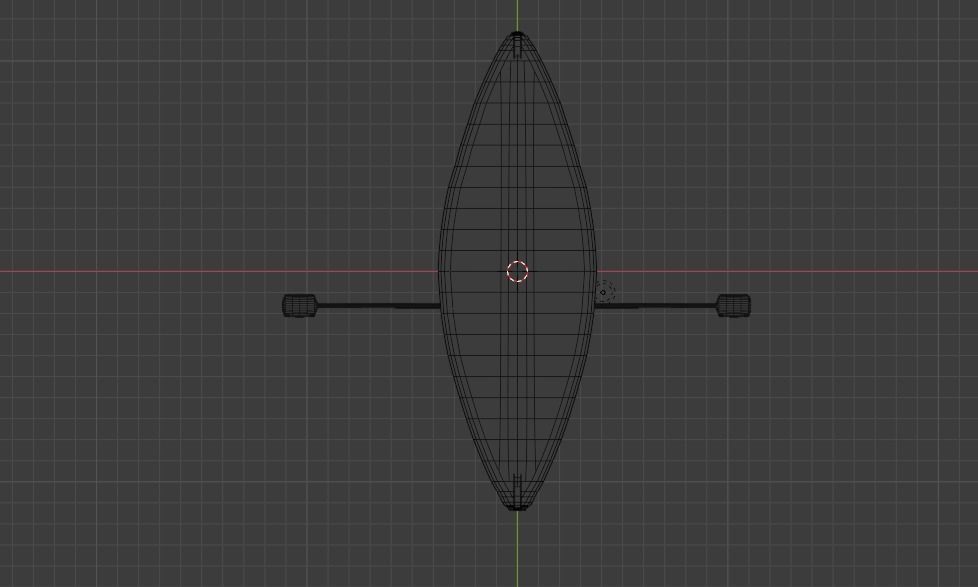
Task: Click the red-white 3D cursor at hull center
Action: (x=517, y=271)
